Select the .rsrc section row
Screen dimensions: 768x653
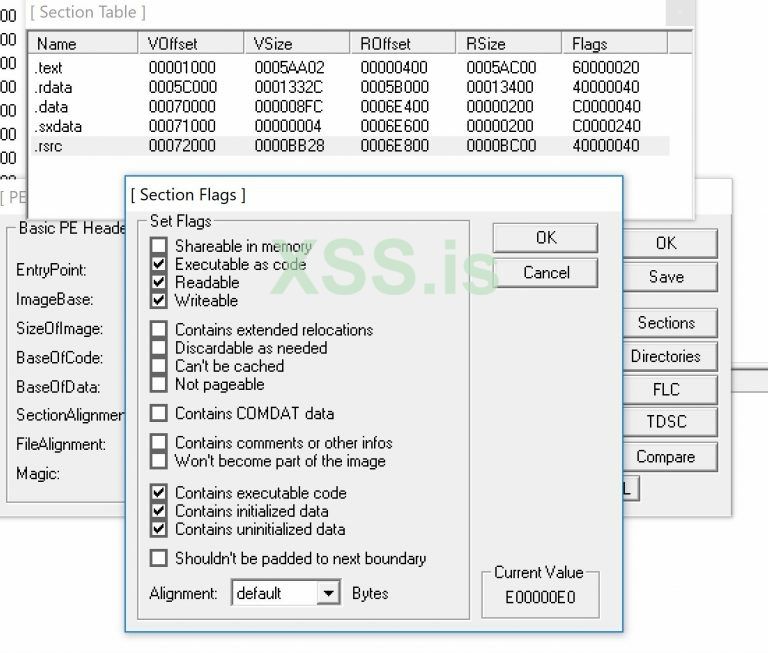(350, 145)
